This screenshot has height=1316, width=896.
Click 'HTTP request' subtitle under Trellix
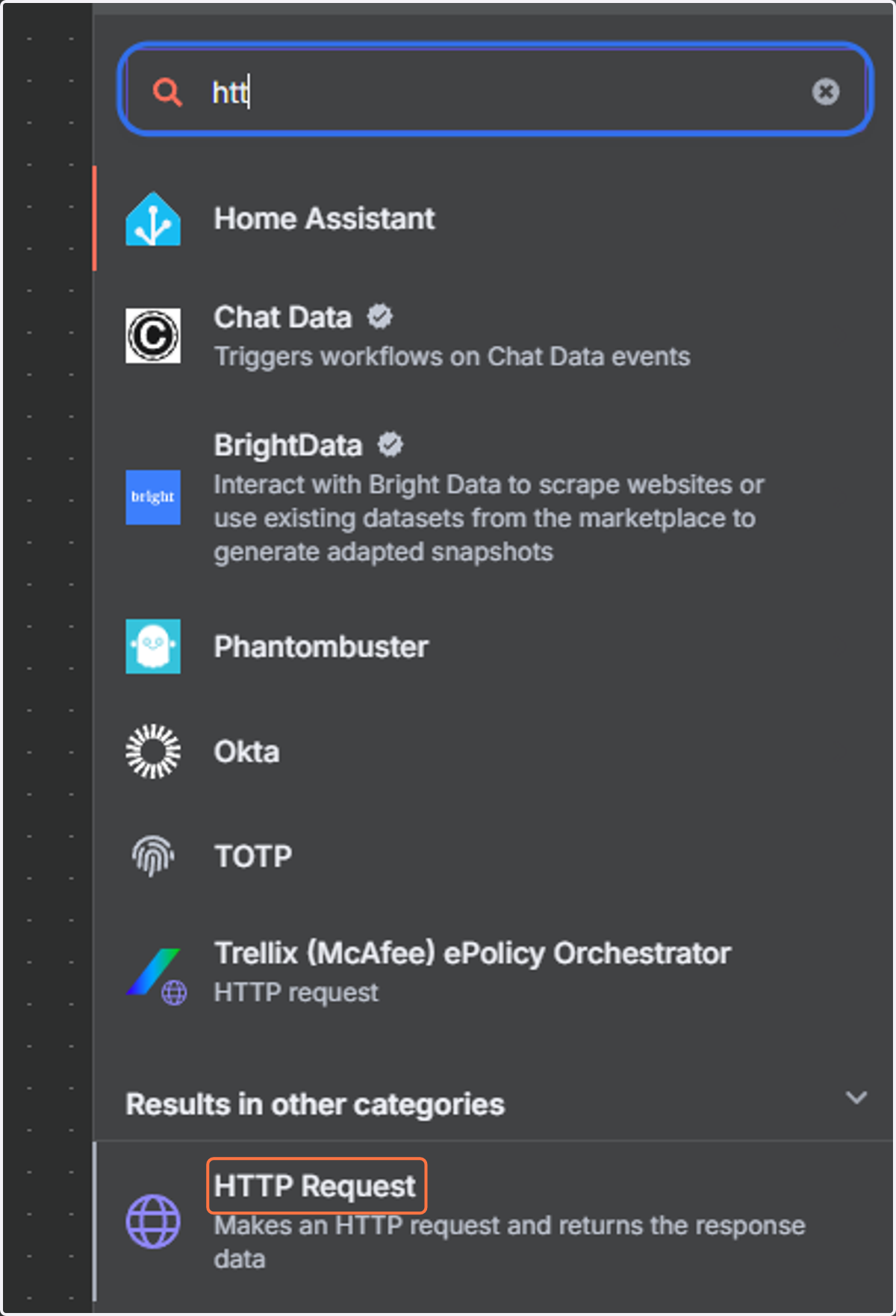coord(296,993)
